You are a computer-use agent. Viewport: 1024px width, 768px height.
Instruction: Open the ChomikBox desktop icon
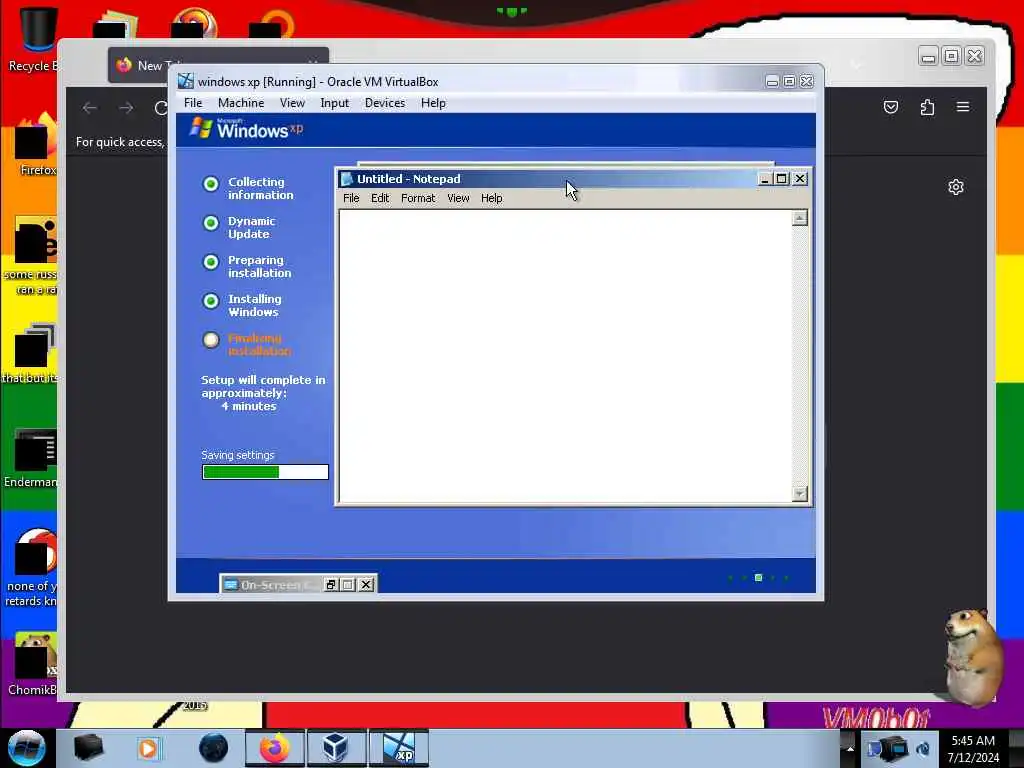(x=33, y=663)
